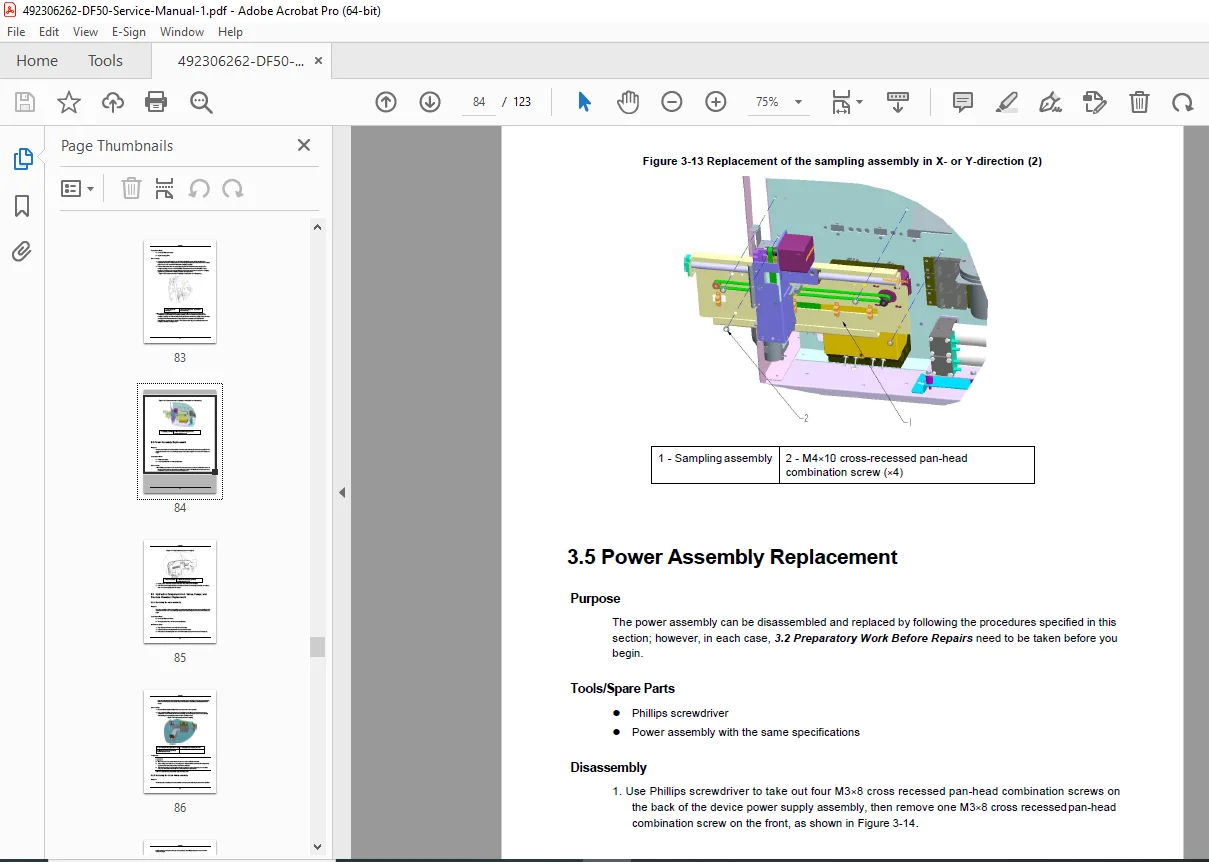Delete selected thumbnail page trash icon
This screenshot has height=862, width=1209.
point(131,188)
